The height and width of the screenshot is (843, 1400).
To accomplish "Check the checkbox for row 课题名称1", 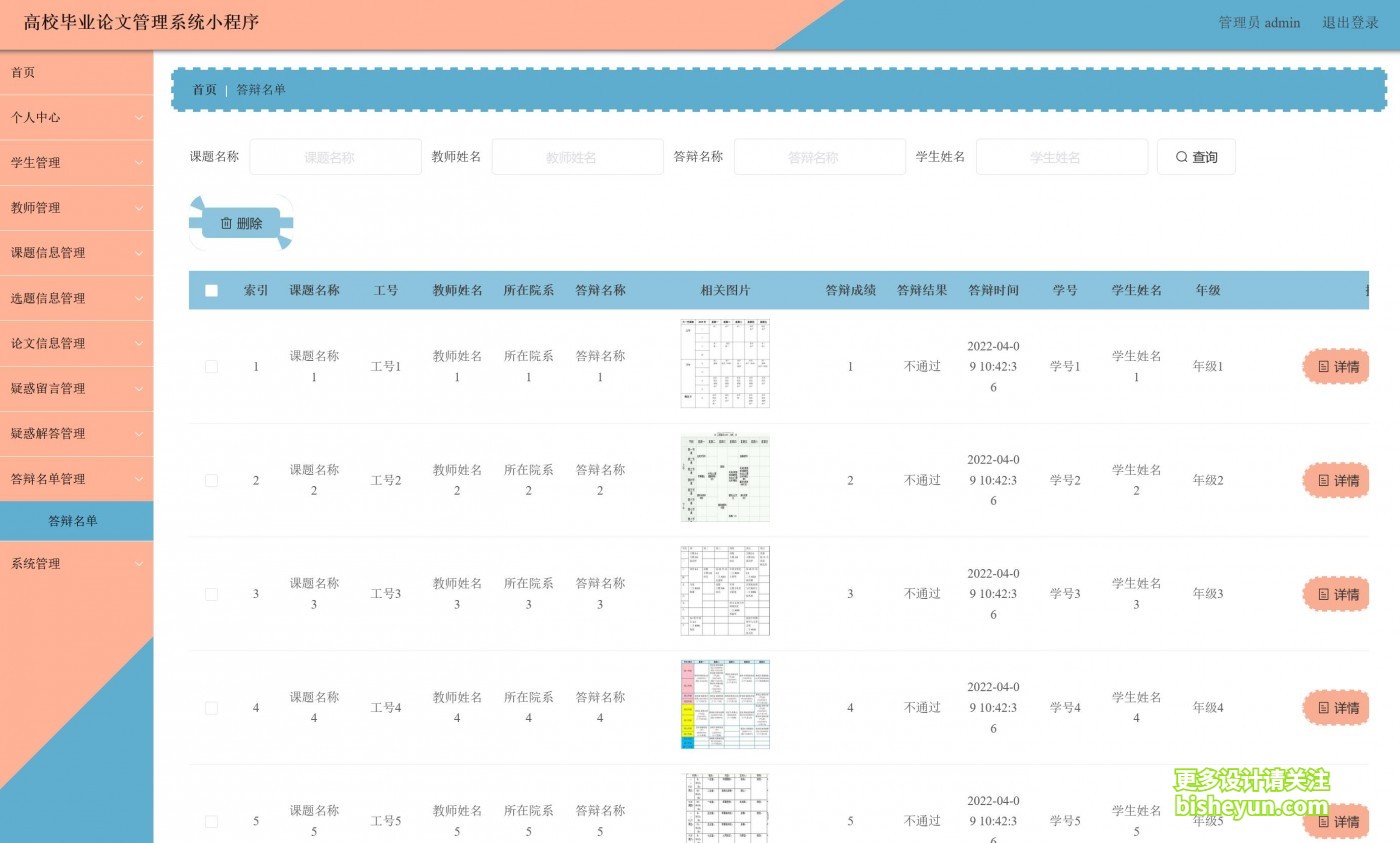I will tap(211, 367).
